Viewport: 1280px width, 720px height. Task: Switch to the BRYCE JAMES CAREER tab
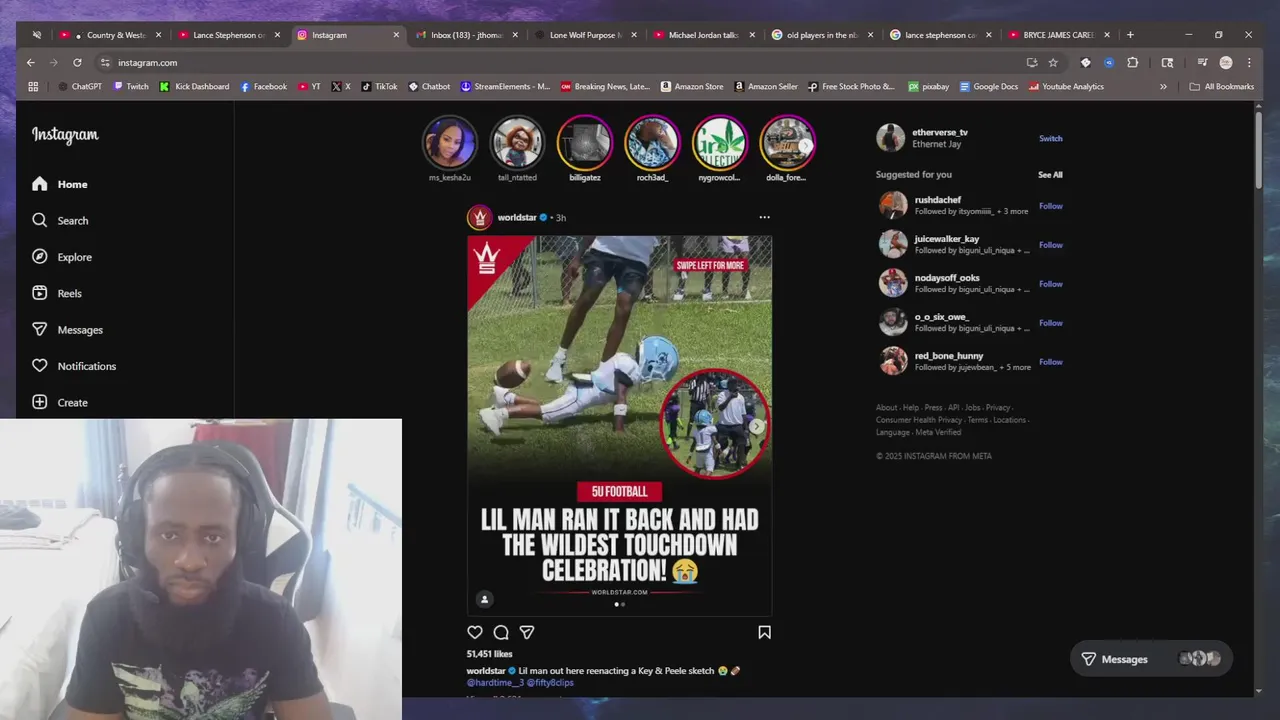1060,35
